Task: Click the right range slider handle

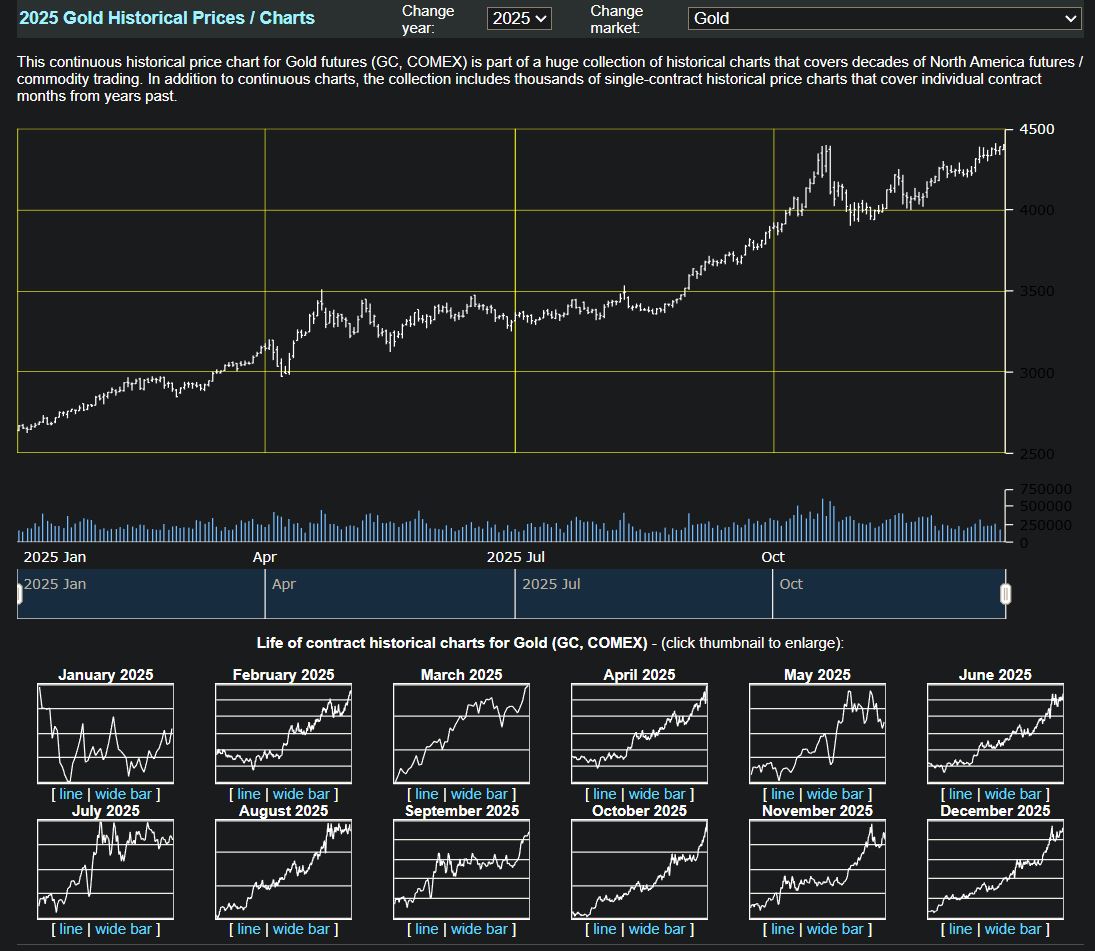Action: (x=1006, y=594)
